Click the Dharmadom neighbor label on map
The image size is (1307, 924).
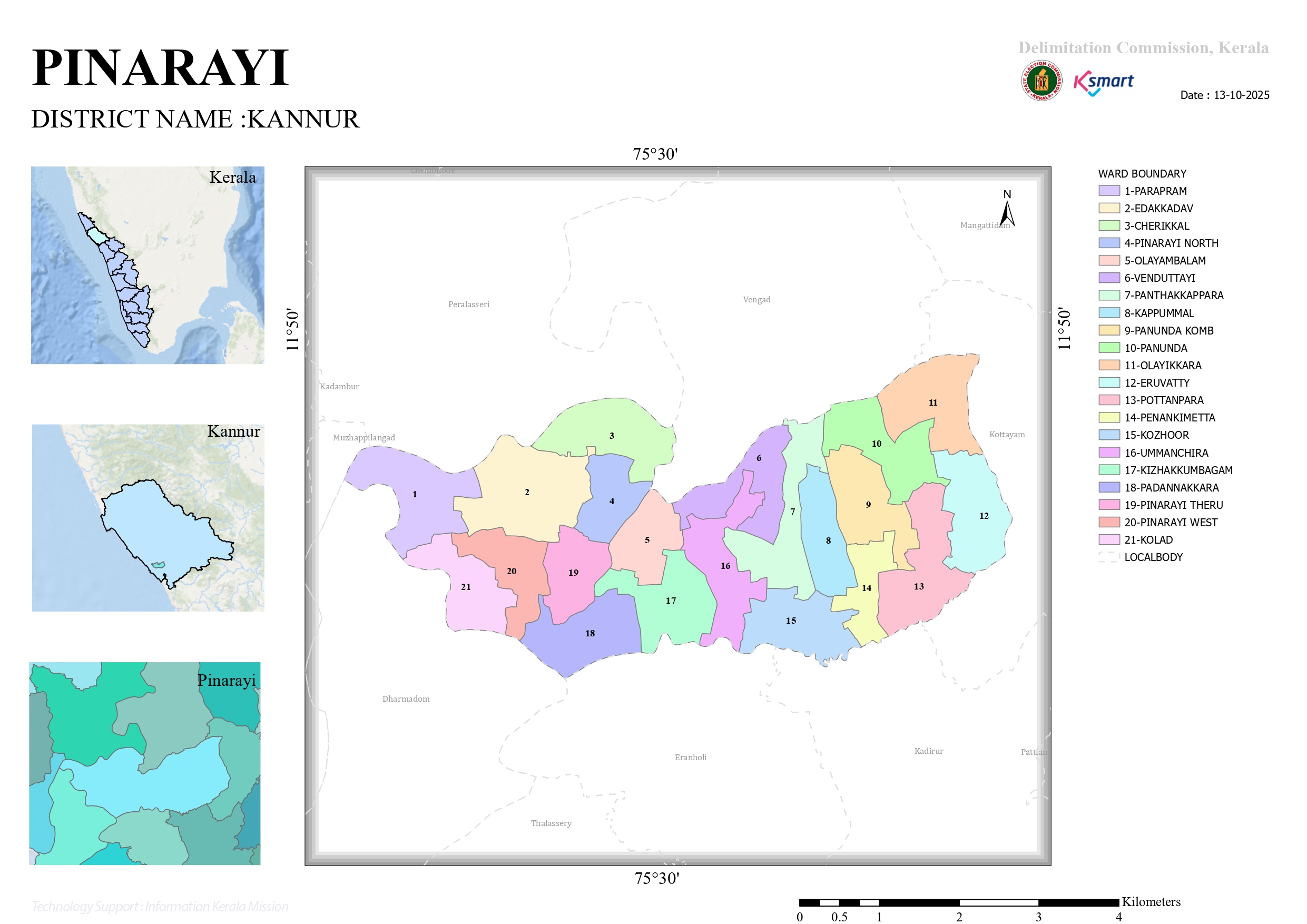406,699
